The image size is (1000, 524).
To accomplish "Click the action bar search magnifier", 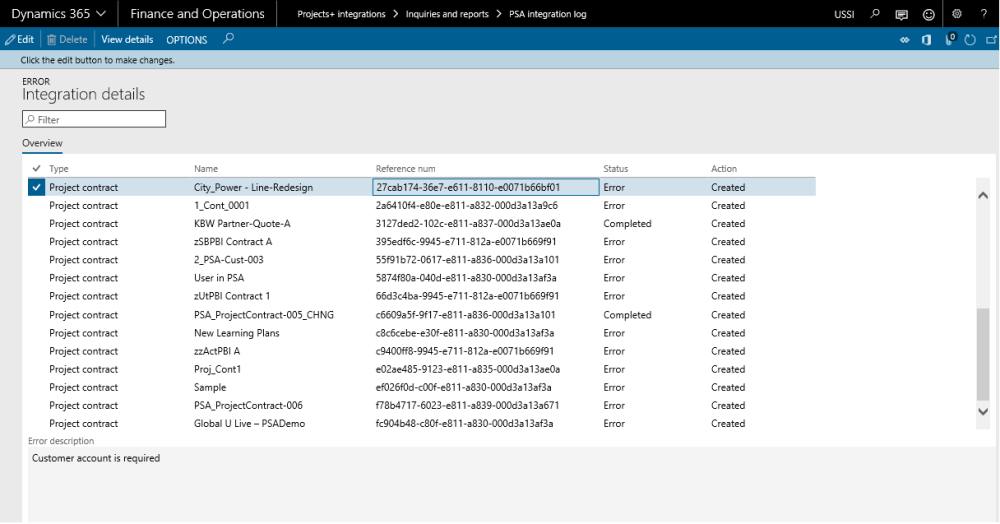I will click(x=228, y=39).
